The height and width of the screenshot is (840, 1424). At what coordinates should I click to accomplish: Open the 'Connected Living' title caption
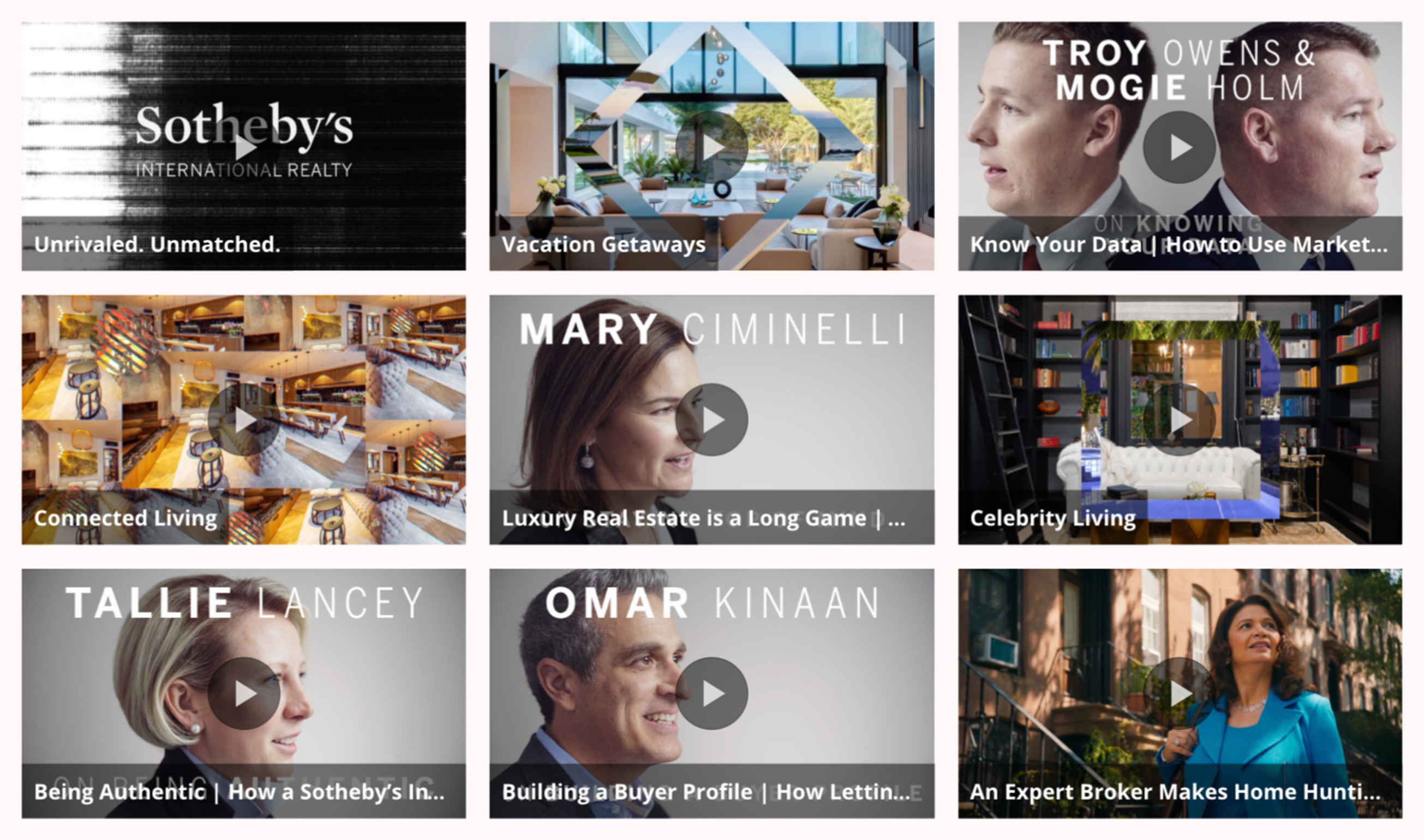(x=125, y=518)
